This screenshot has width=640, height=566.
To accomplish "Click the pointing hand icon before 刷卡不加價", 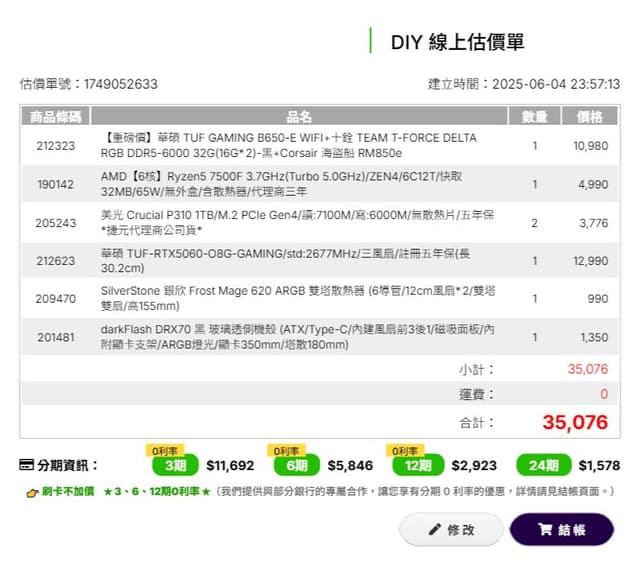I will (32, 492).
